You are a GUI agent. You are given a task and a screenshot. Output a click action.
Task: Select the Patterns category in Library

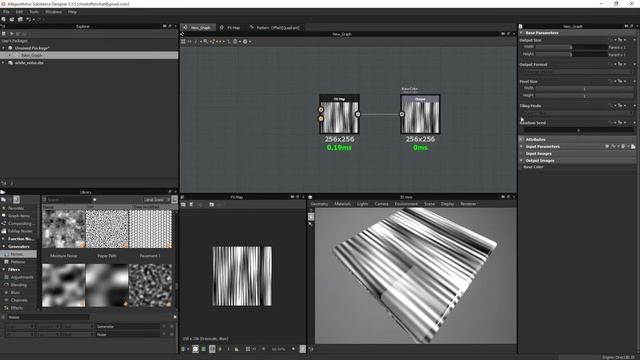[18, 262]
